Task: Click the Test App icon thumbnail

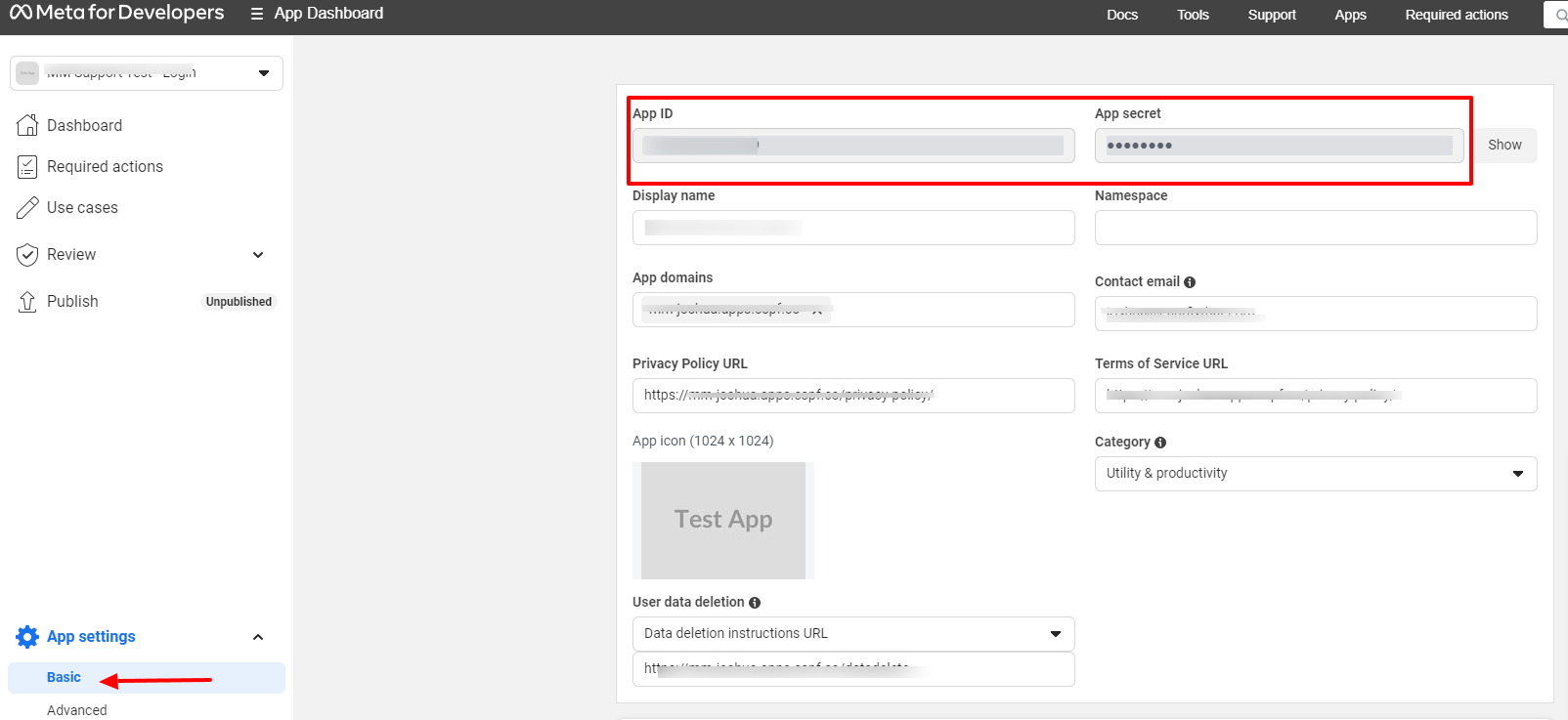Action: (723, 521)
